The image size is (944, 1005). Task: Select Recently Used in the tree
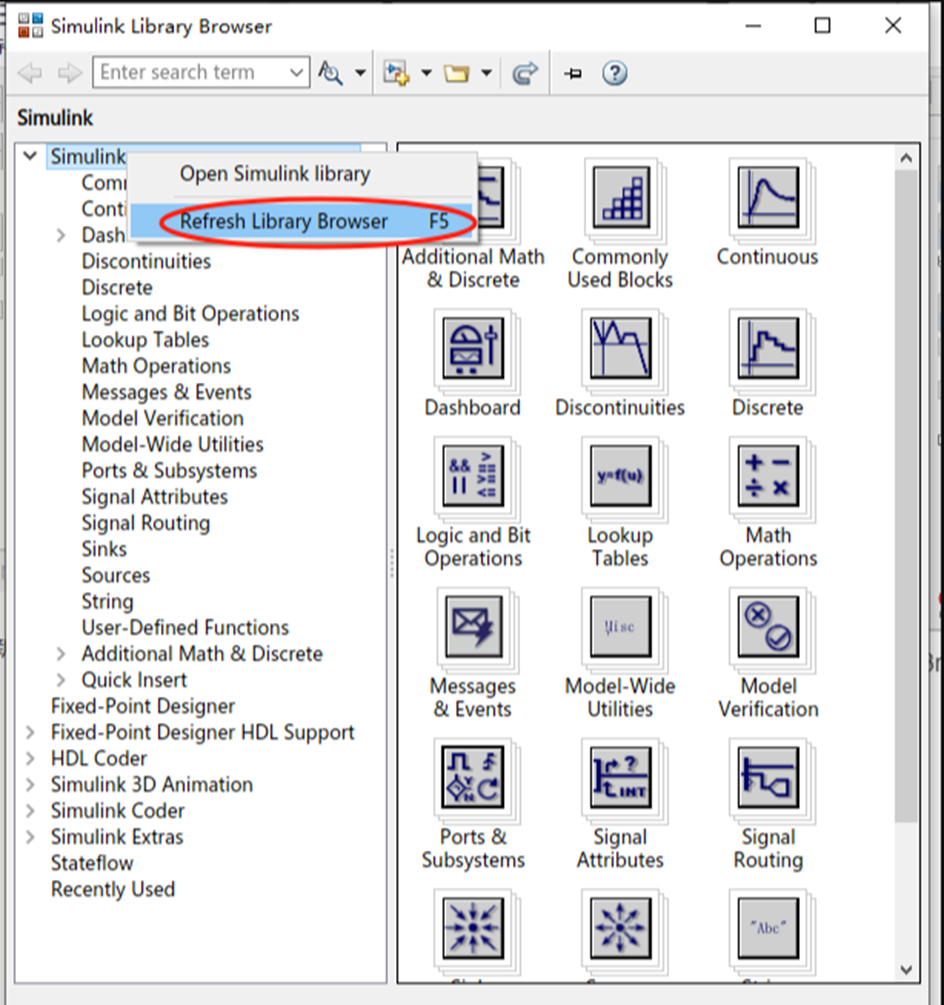pos(113,890)
